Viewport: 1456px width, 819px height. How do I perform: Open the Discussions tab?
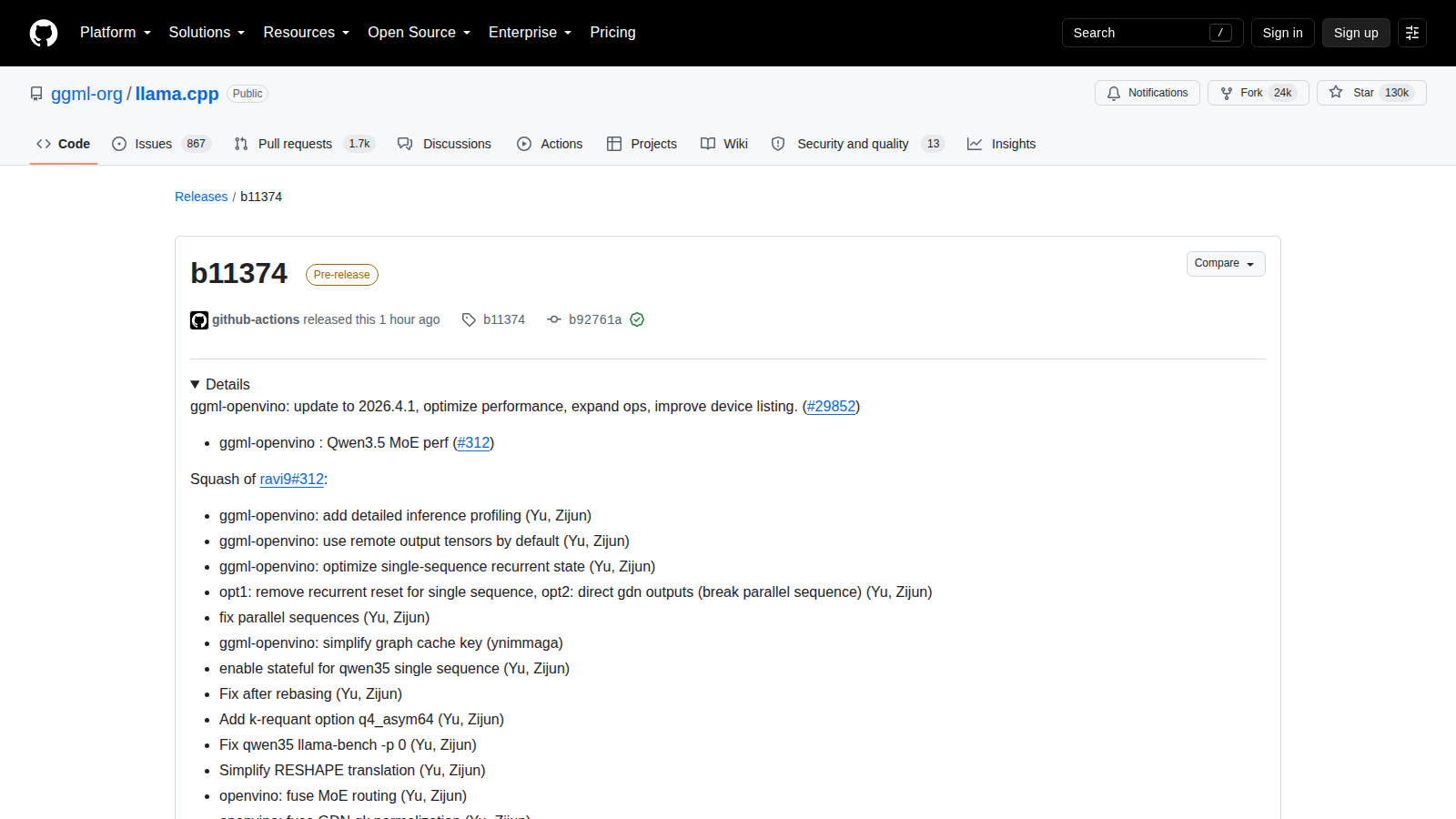[444, 144]
